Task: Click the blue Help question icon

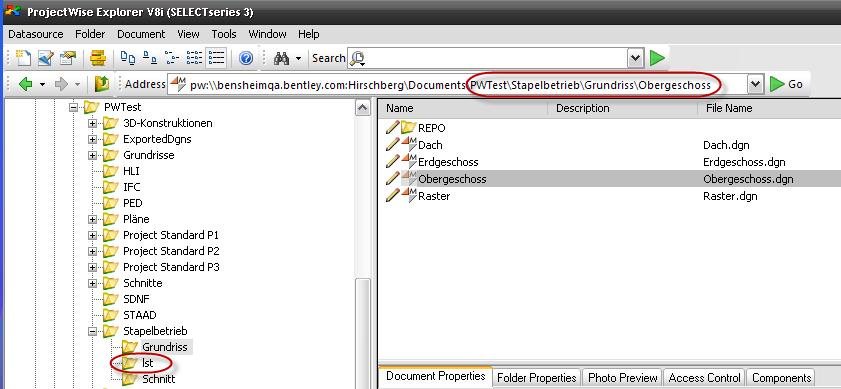Action: pos(246,58)
